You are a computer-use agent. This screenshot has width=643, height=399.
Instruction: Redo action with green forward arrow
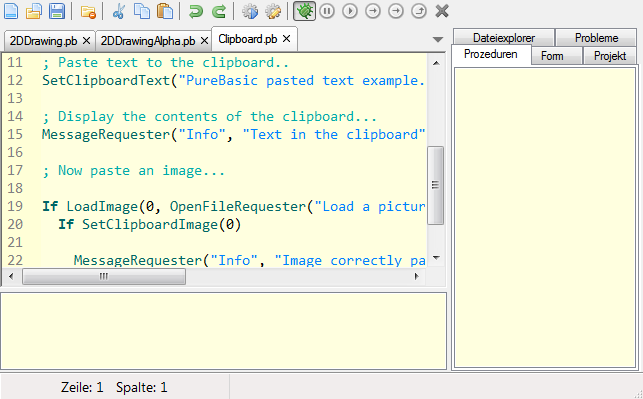point(219,11)
